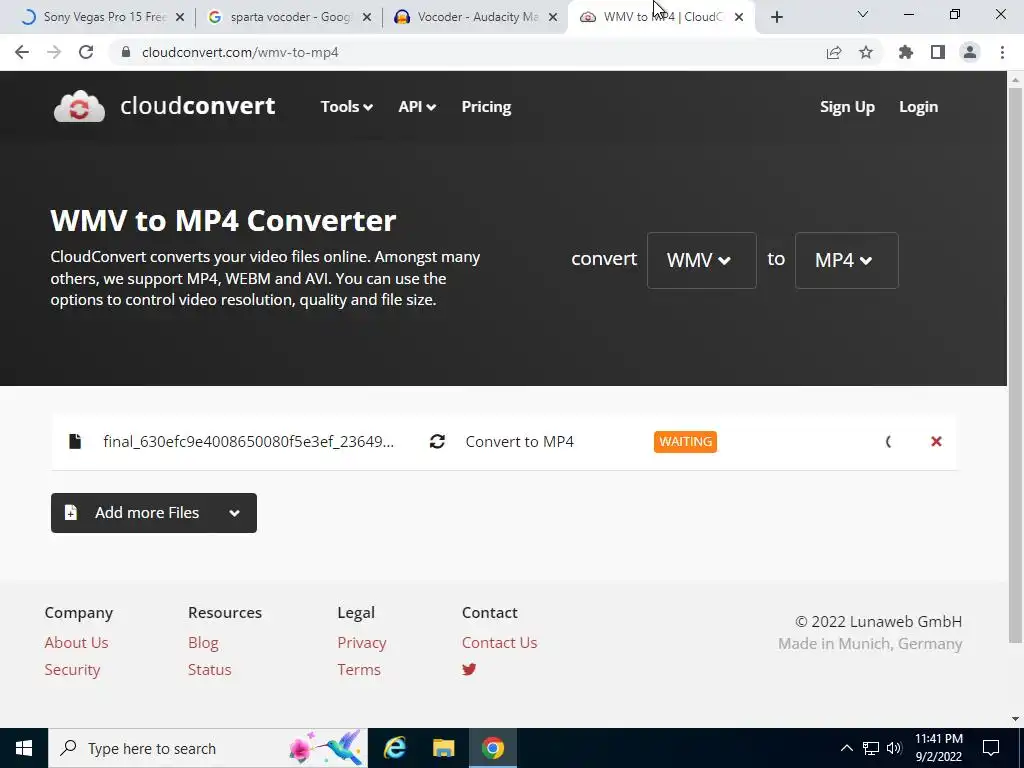Click the file document icon in the row
The image size is (1024, 768).
tap(75, 441)
